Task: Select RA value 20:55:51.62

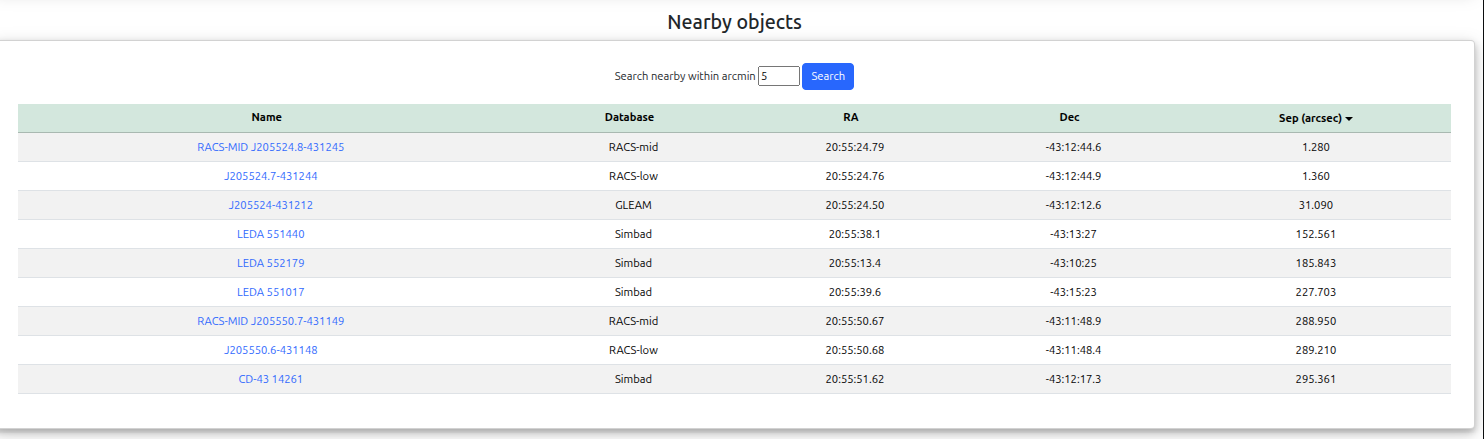Action: pos(854,379)
